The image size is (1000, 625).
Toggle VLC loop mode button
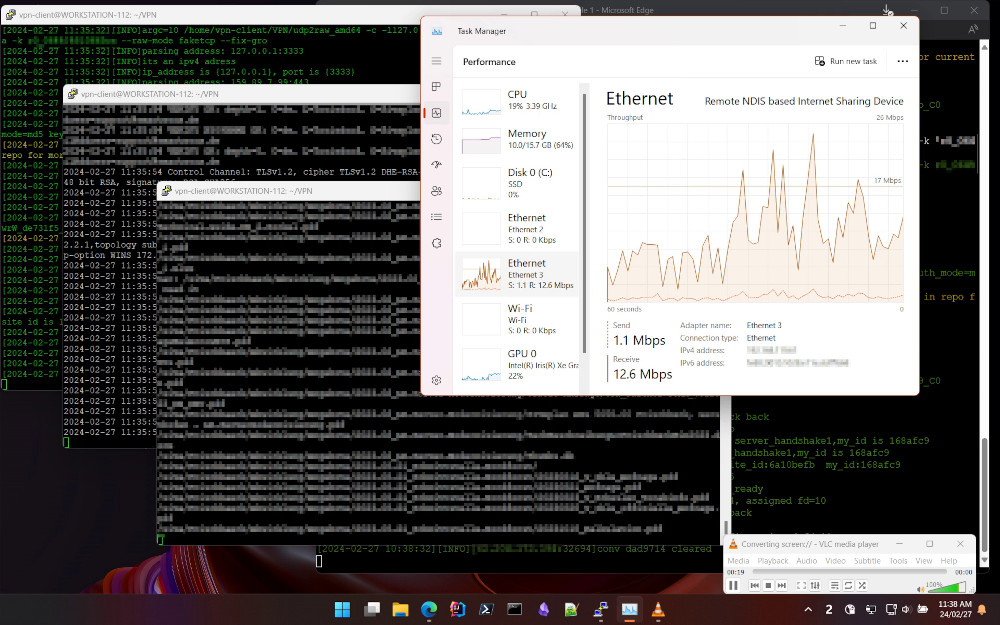coord(848,585)
